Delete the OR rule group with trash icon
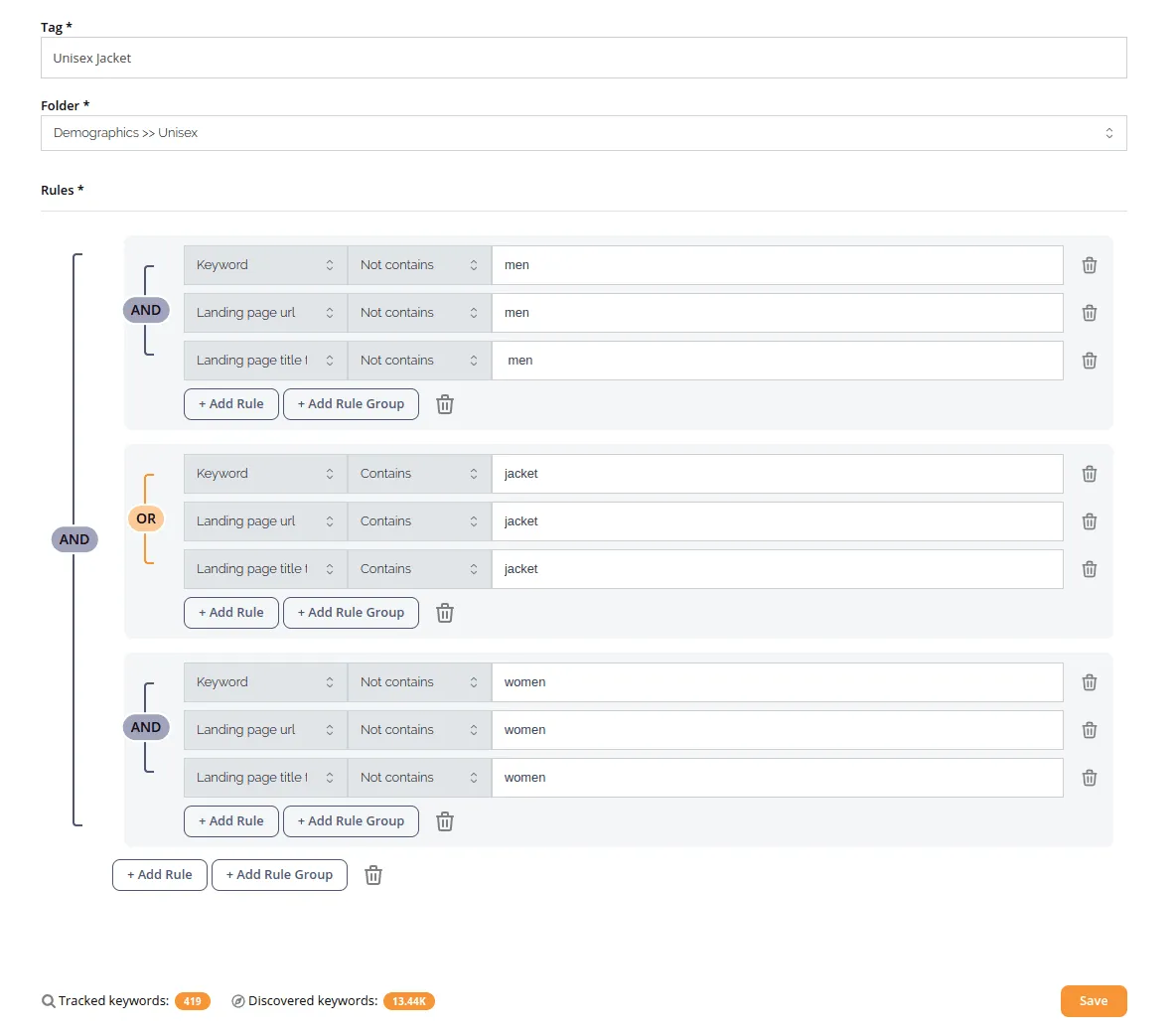This screenshot has height=1032, width=1176. (445, 613)
